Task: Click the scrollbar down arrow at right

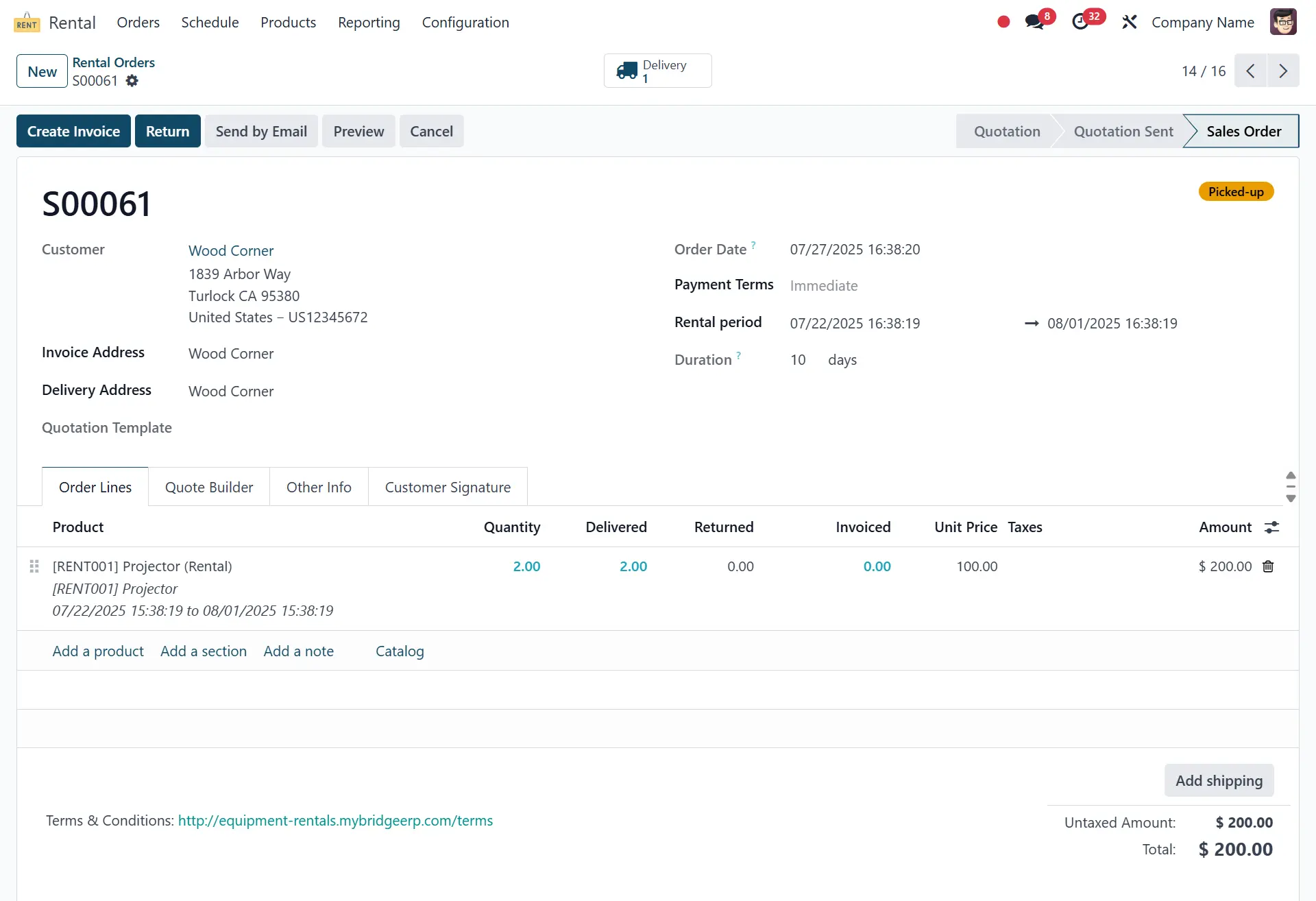Action: pyautogui.click(x=1291, y=498)
